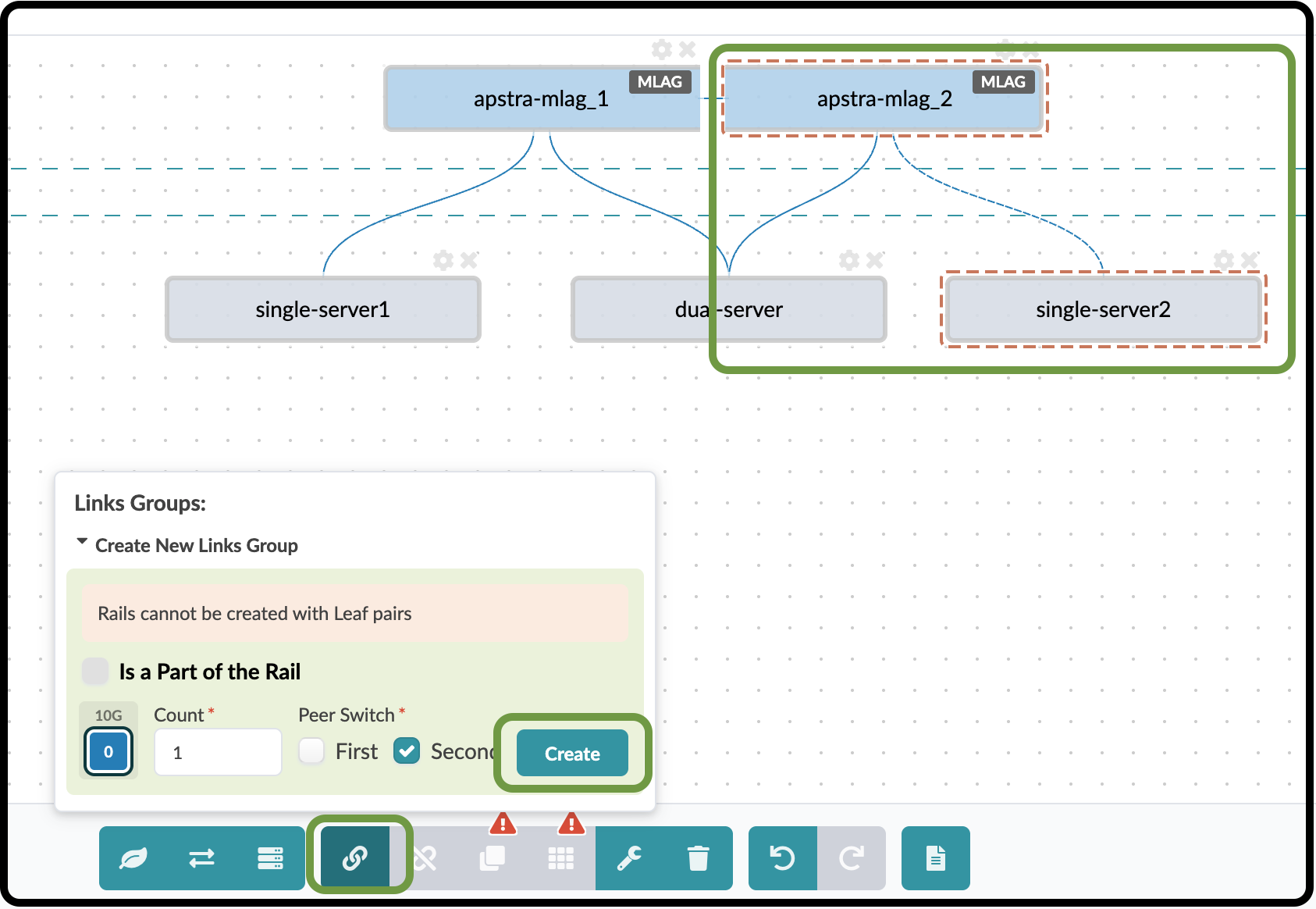Open gear settings above apstra-mlag_1

[662, 50]
